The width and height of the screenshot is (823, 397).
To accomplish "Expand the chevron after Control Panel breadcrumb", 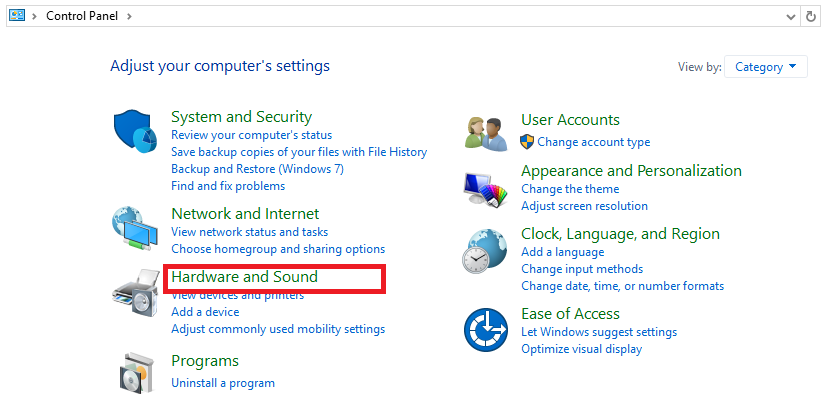I will 129,16.
